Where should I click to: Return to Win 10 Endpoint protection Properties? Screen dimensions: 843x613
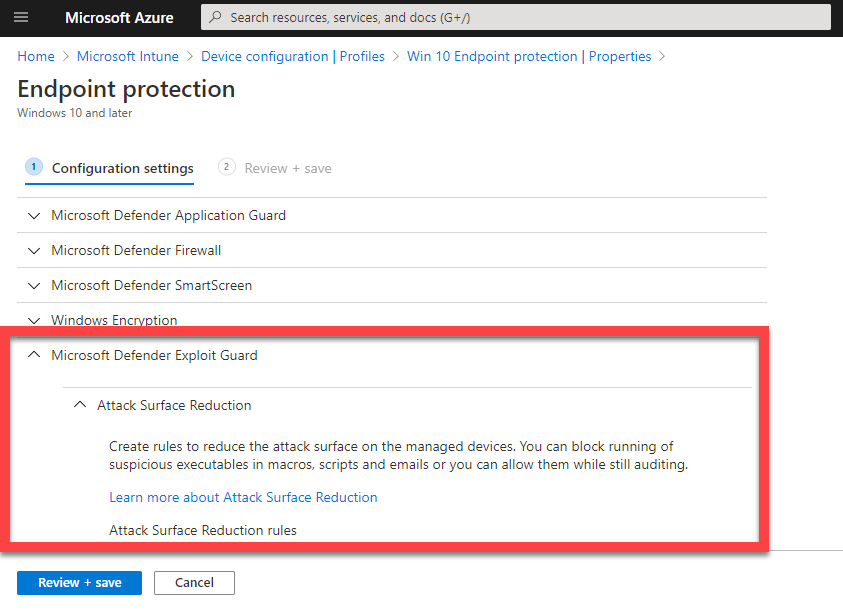529,57
